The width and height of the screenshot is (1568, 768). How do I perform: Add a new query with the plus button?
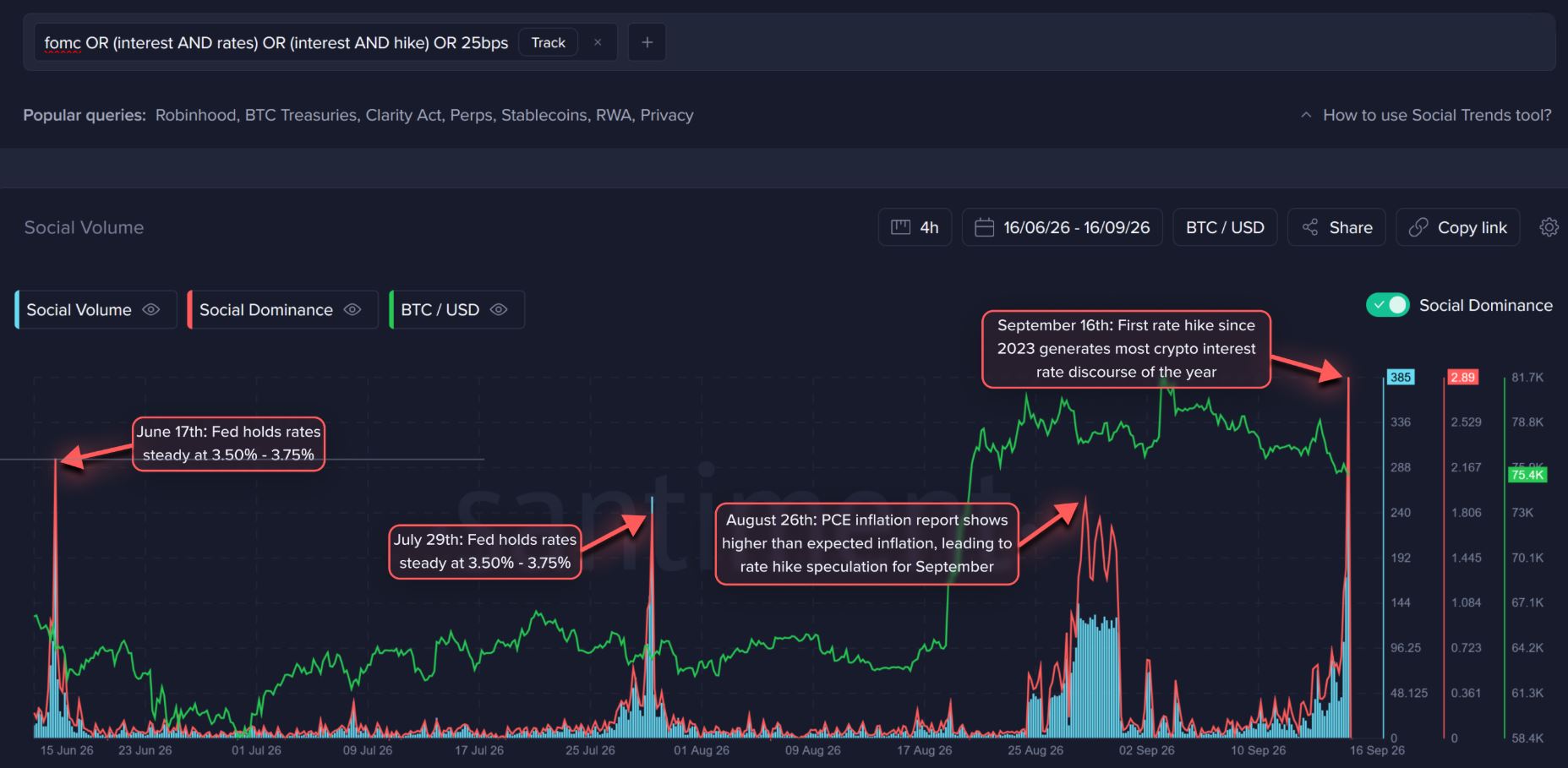tap(647, 42)
